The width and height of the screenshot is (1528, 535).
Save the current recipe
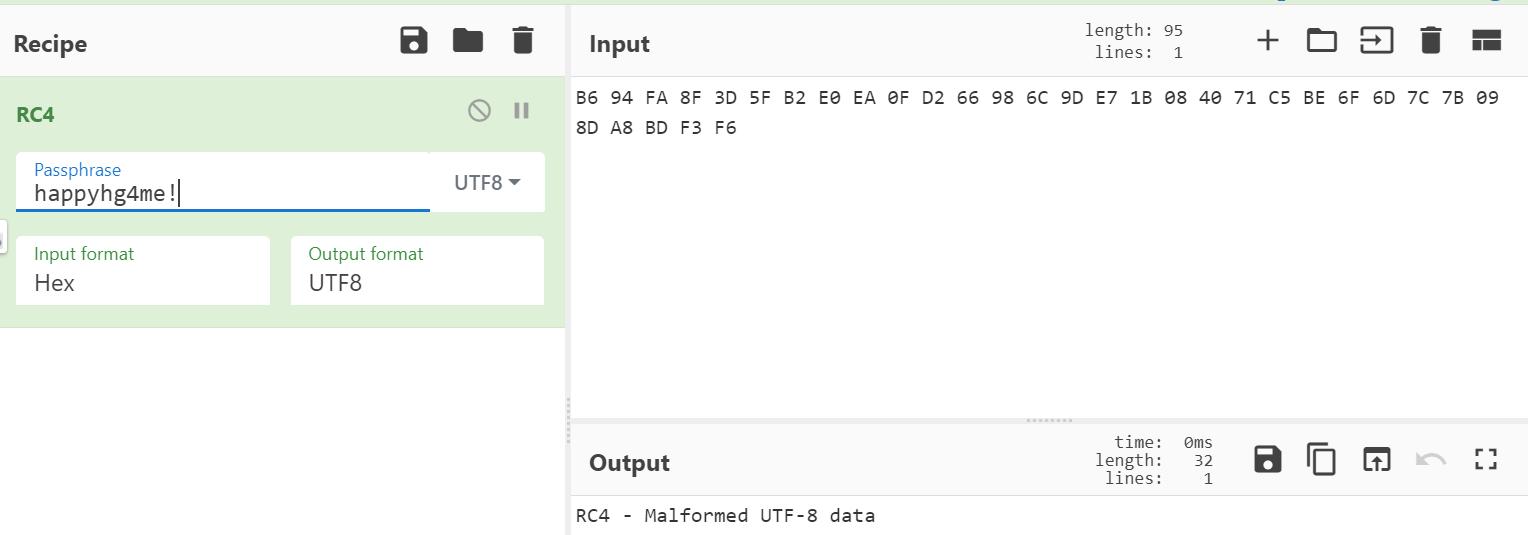(413, 41)
